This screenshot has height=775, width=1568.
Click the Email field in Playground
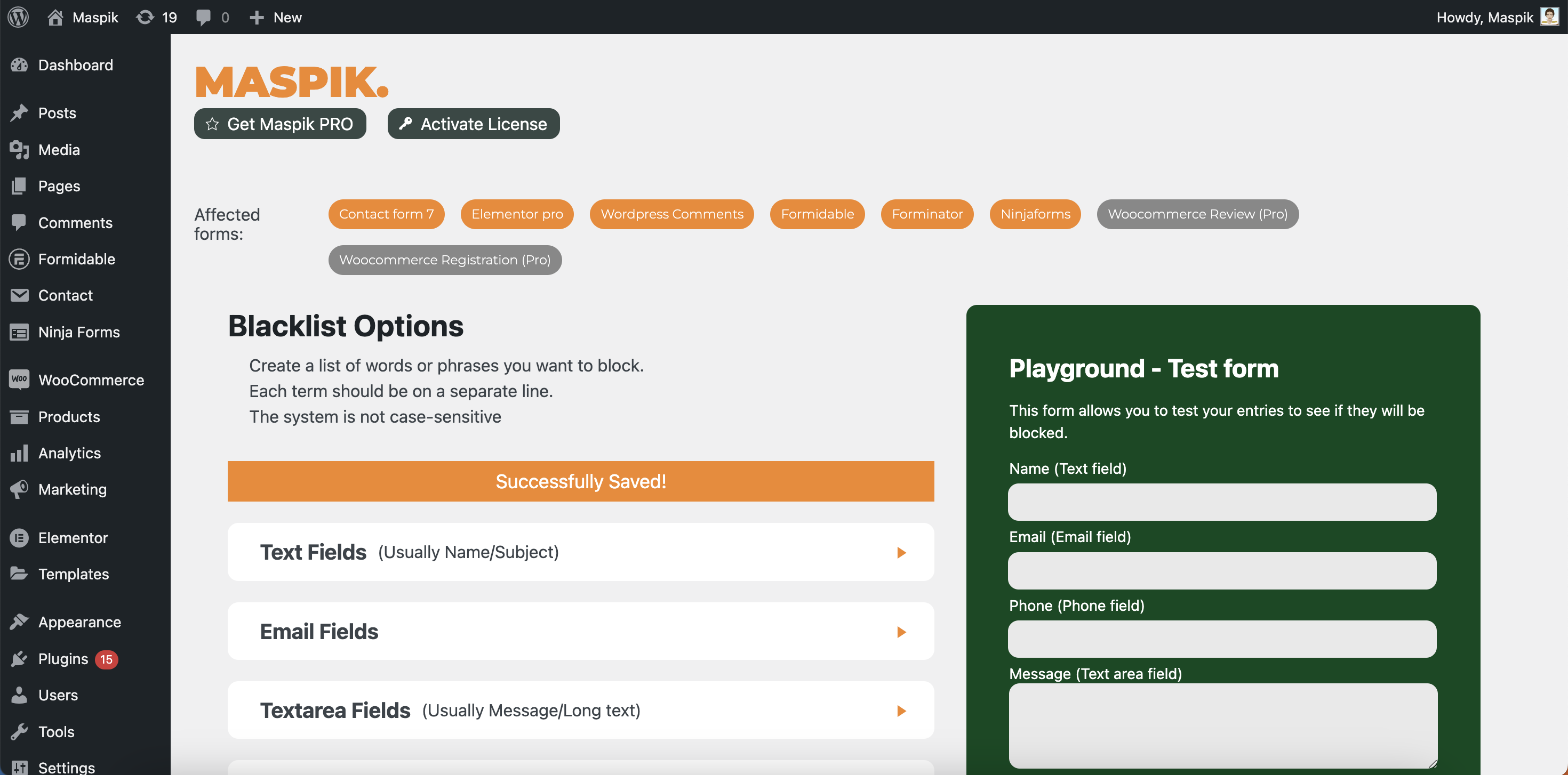[1222, 571]
